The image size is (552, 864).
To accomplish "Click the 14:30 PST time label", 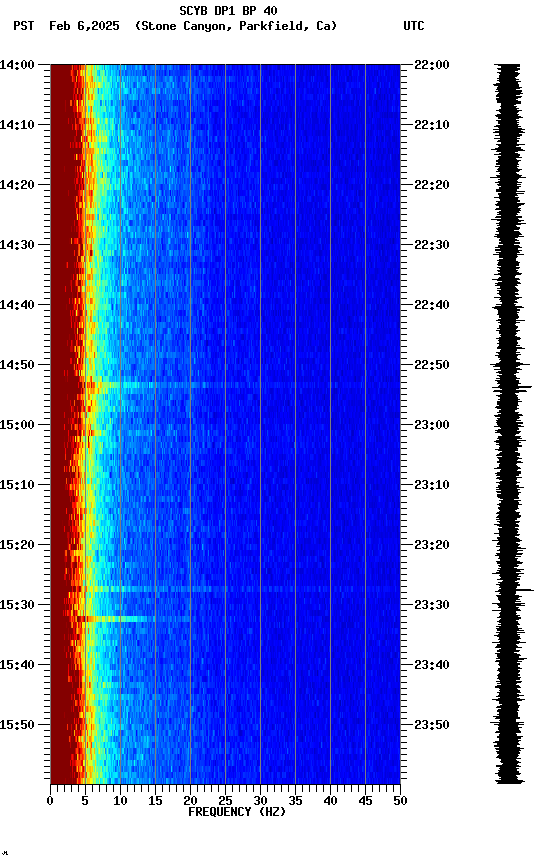I will (x=17, y=245).
